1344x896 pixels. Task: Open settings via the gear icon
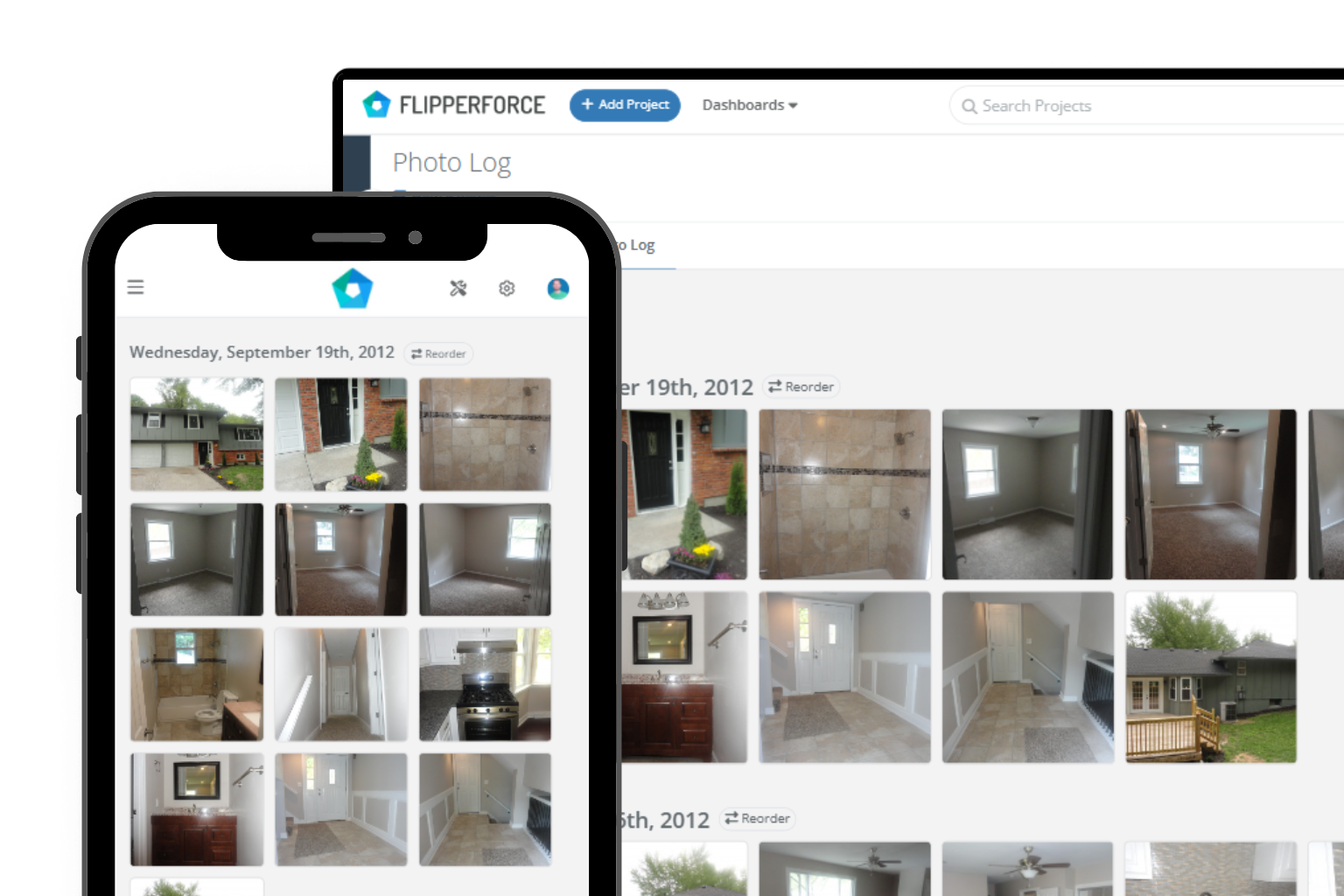point(507,288)
